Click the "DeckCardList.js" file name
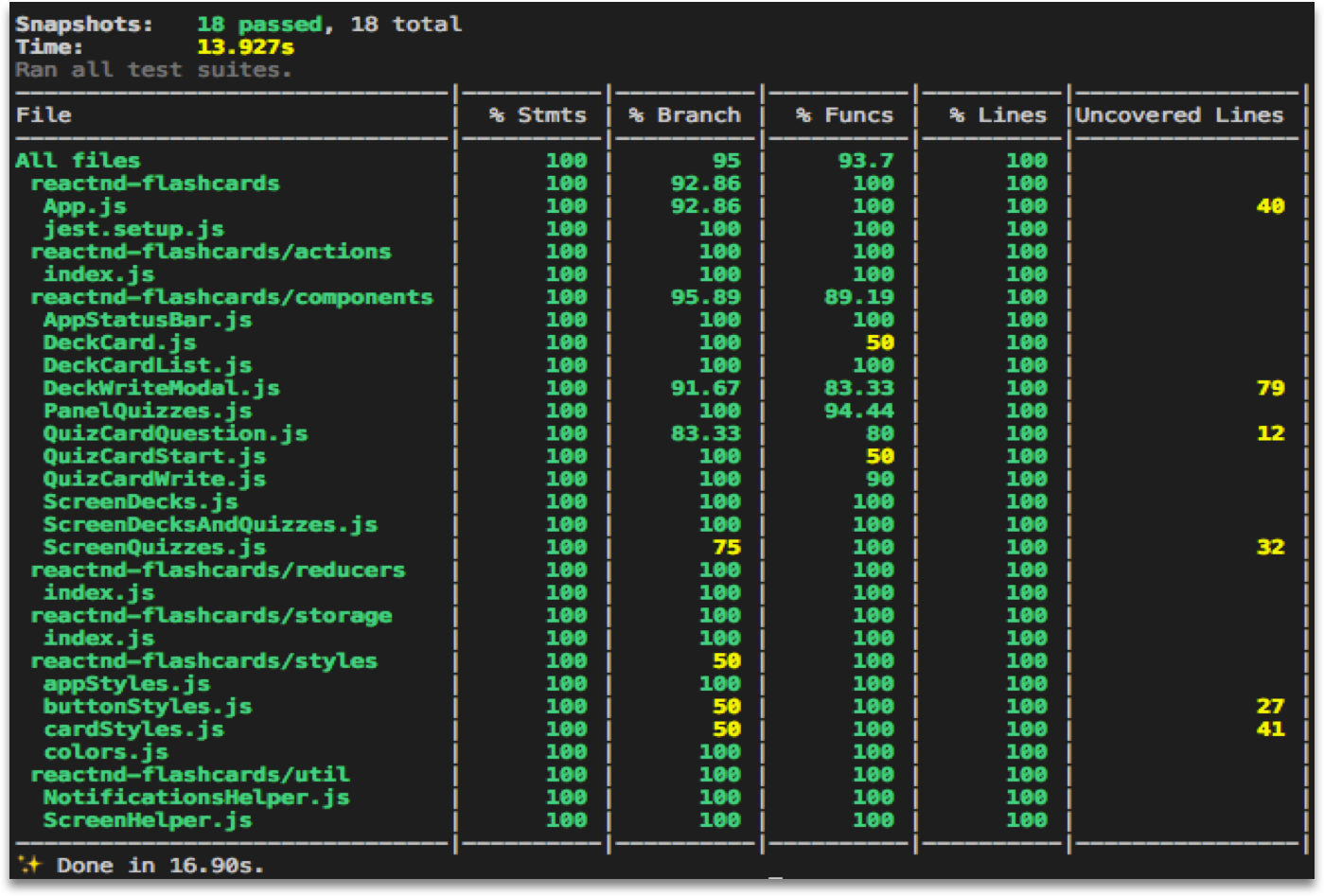Viewport: 1324px width, 896px height. [148, 365]
